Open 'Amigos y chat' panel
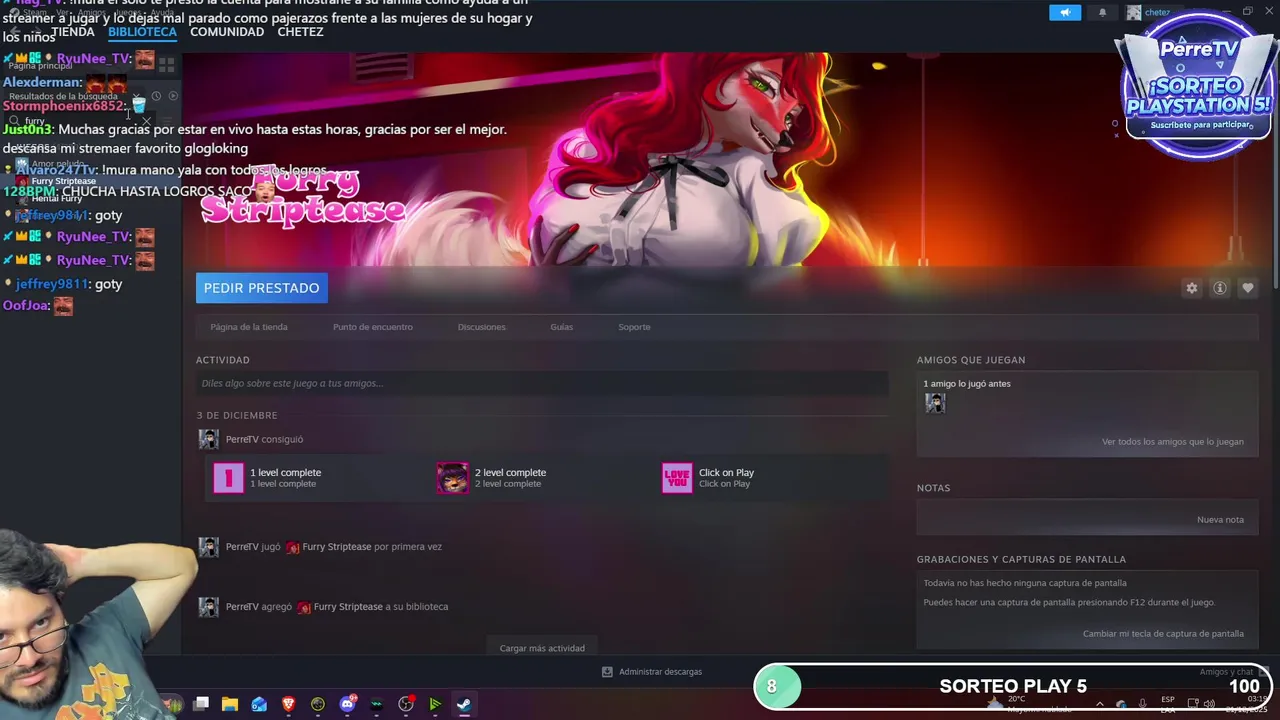 pyautogui.click(x=1226, y=672)
